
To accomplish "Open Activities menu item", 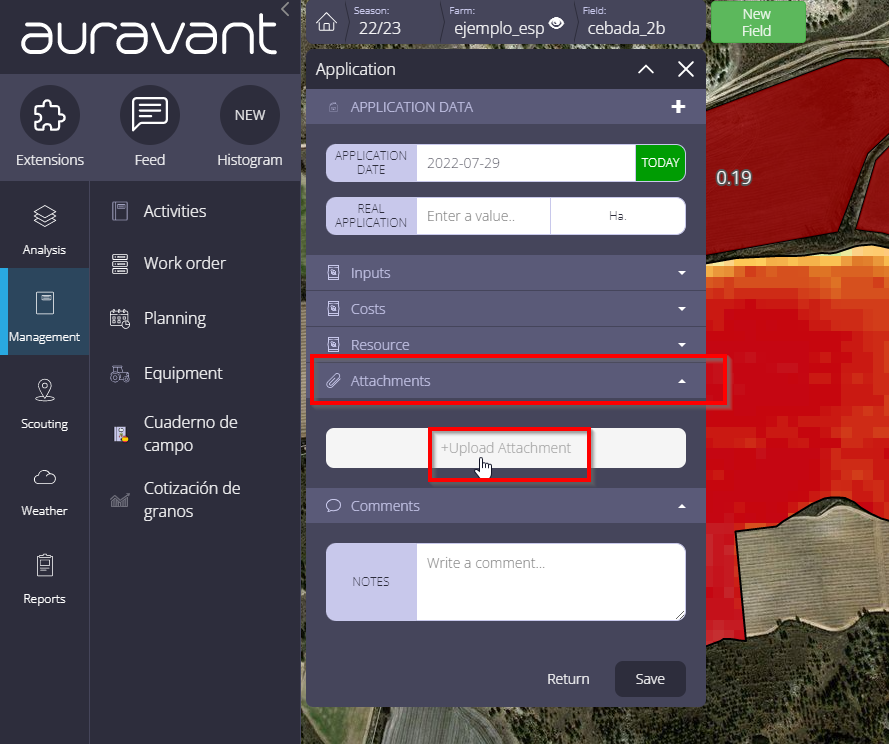I will coord(175,211).
